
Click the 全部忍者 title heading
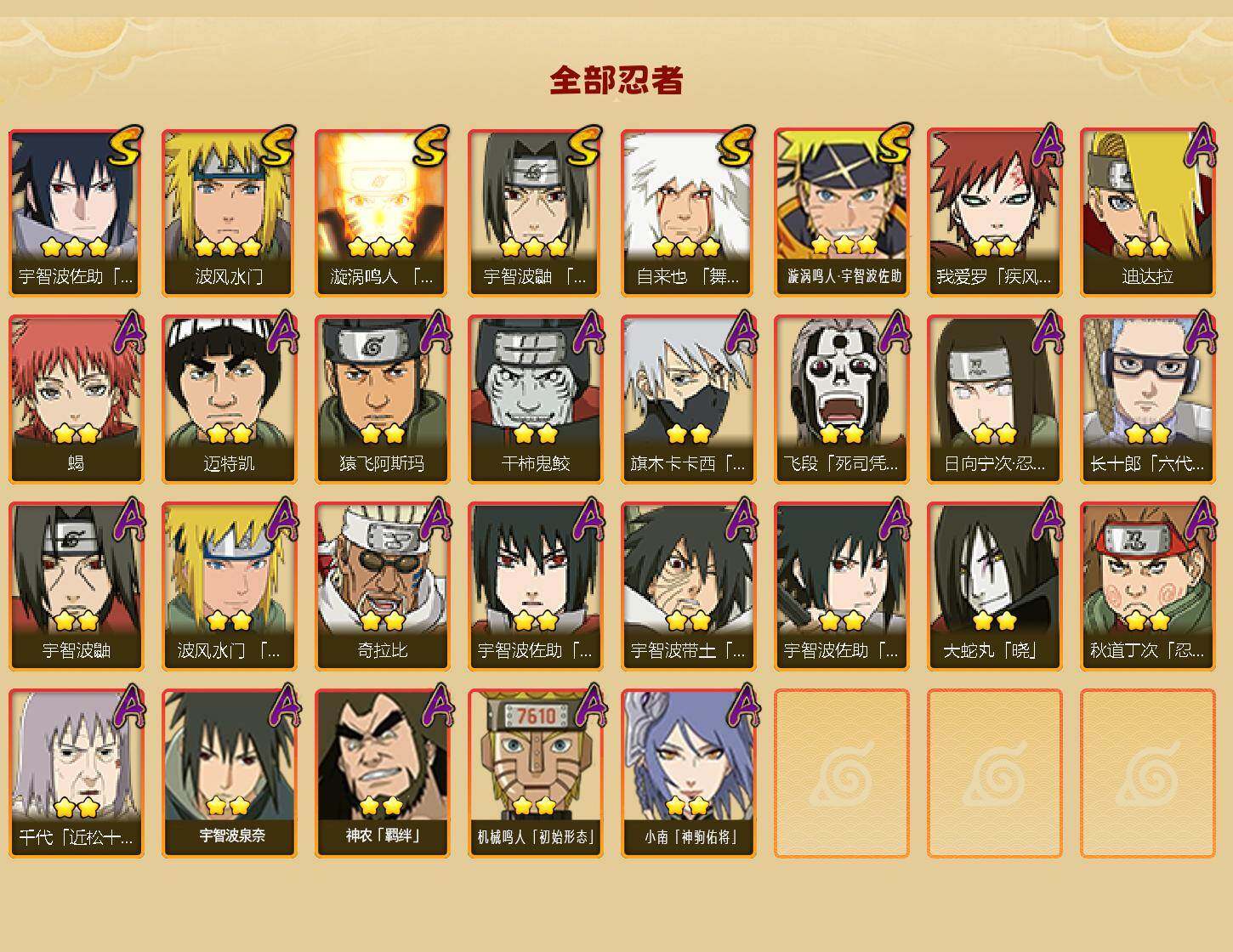pos(616,81)
